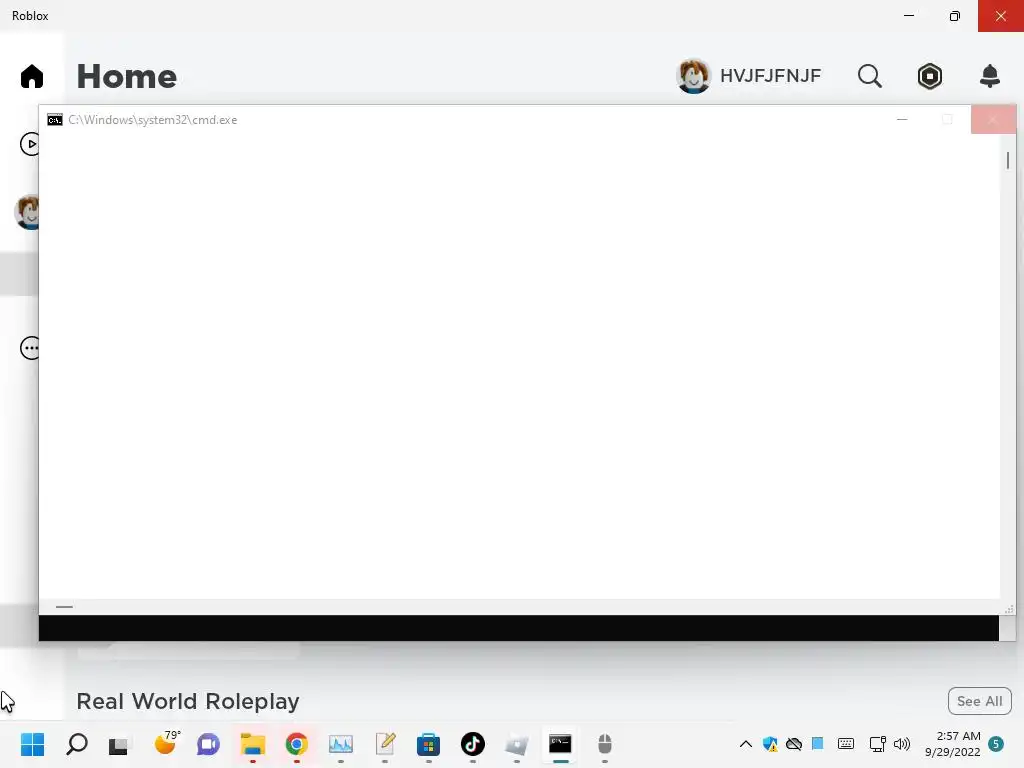
Task: Click See All for Real World Roleplay
Action: pos(979,701)
